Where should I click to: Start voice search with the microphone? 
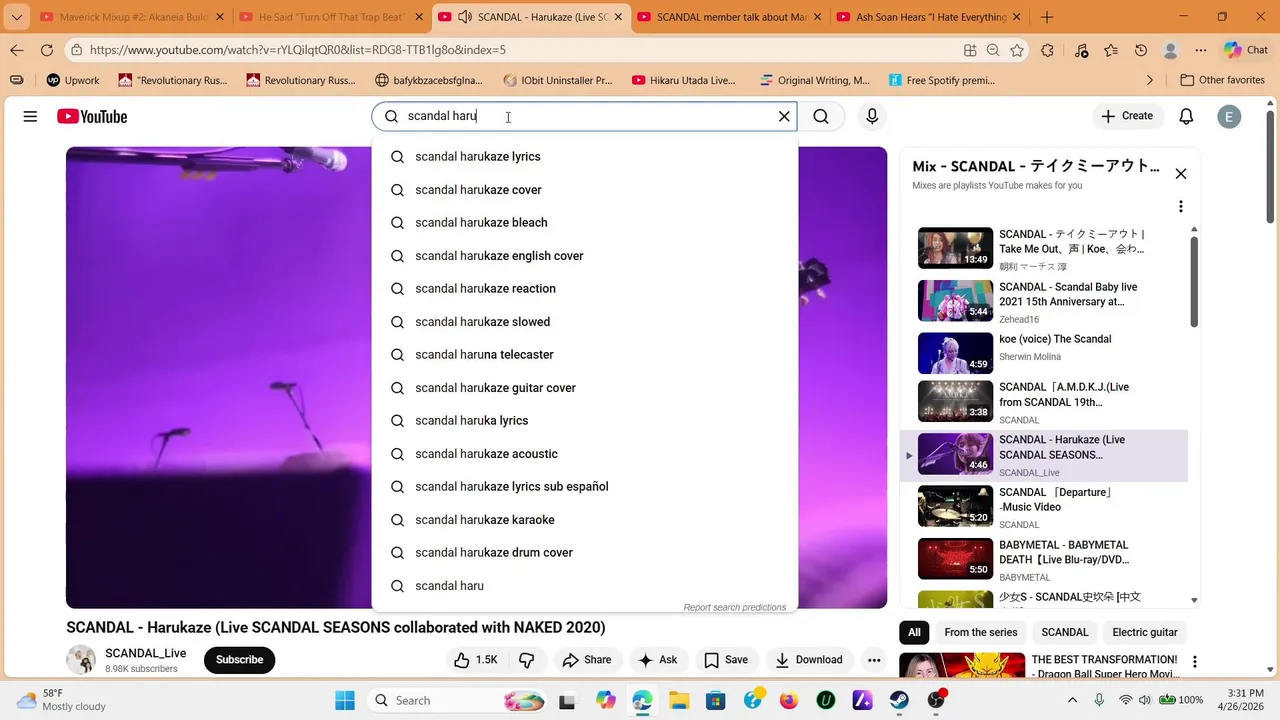click(x=872, y=117)
